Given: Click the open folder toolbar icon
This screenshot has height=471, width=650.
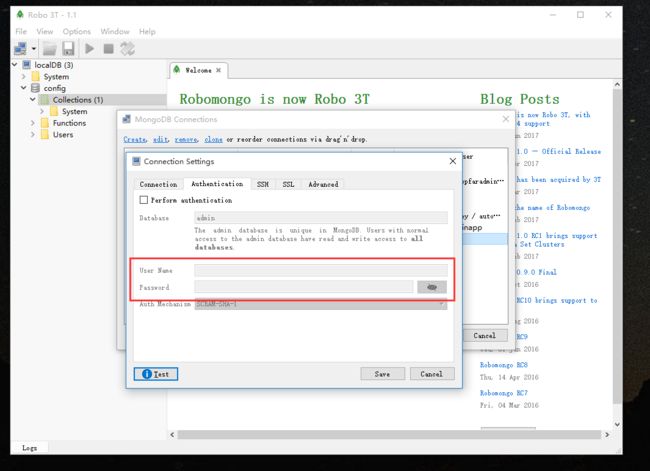Looking at the screenshot, I should coord(50,49).
